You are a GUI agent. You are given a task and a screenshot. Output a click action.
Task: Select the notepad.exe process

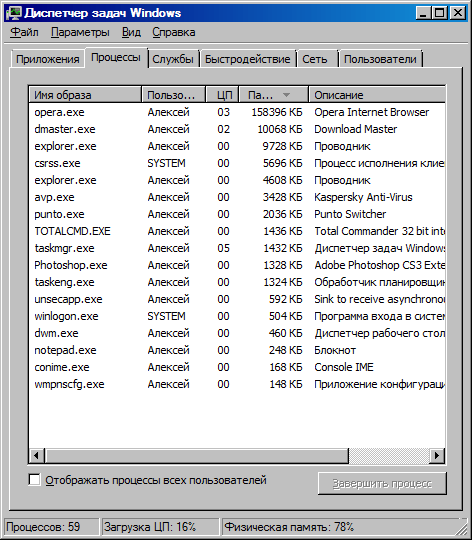point(237,350)
